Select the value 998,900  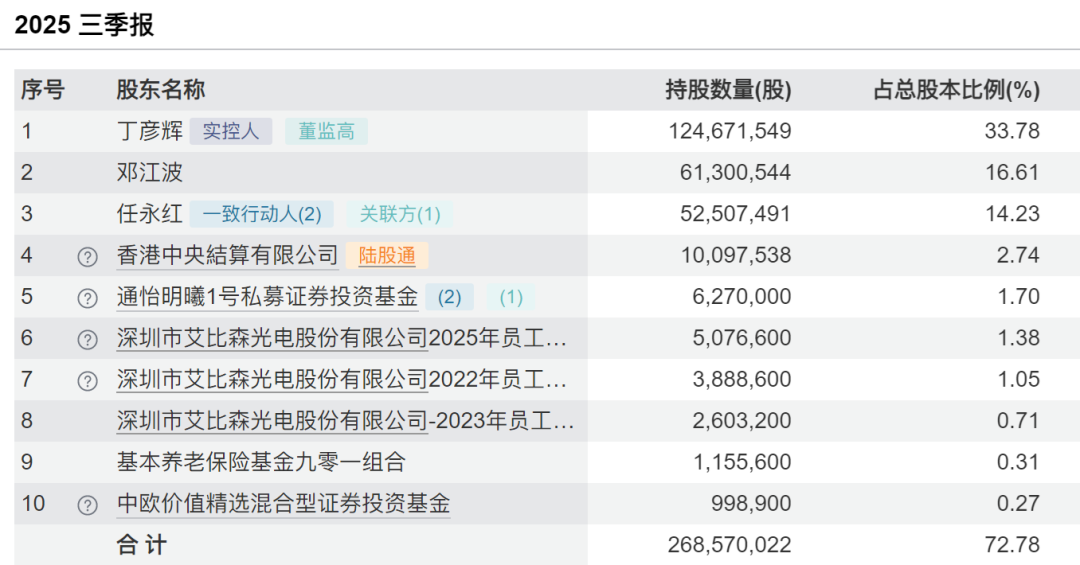tap(751, 504)
